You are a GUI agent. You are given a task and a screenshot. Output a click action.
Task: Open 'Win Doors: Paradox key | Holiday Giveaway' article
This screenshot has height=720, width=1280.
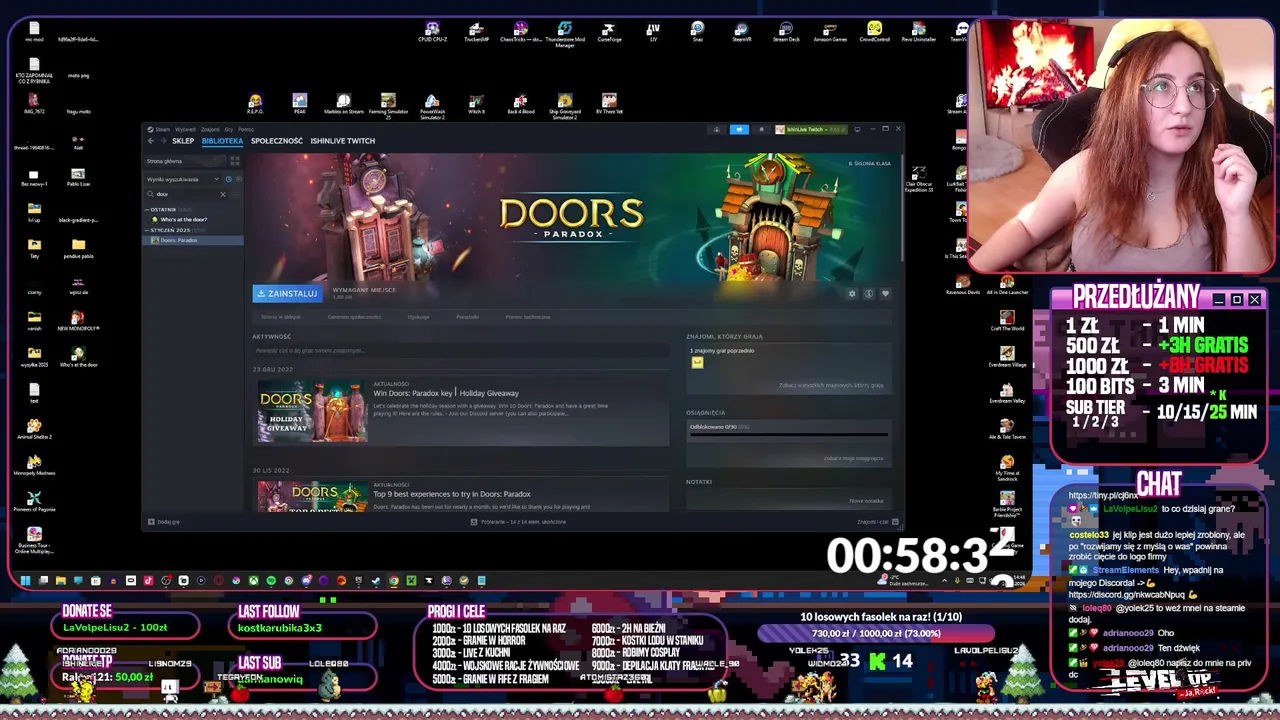(x=446, y=393)
